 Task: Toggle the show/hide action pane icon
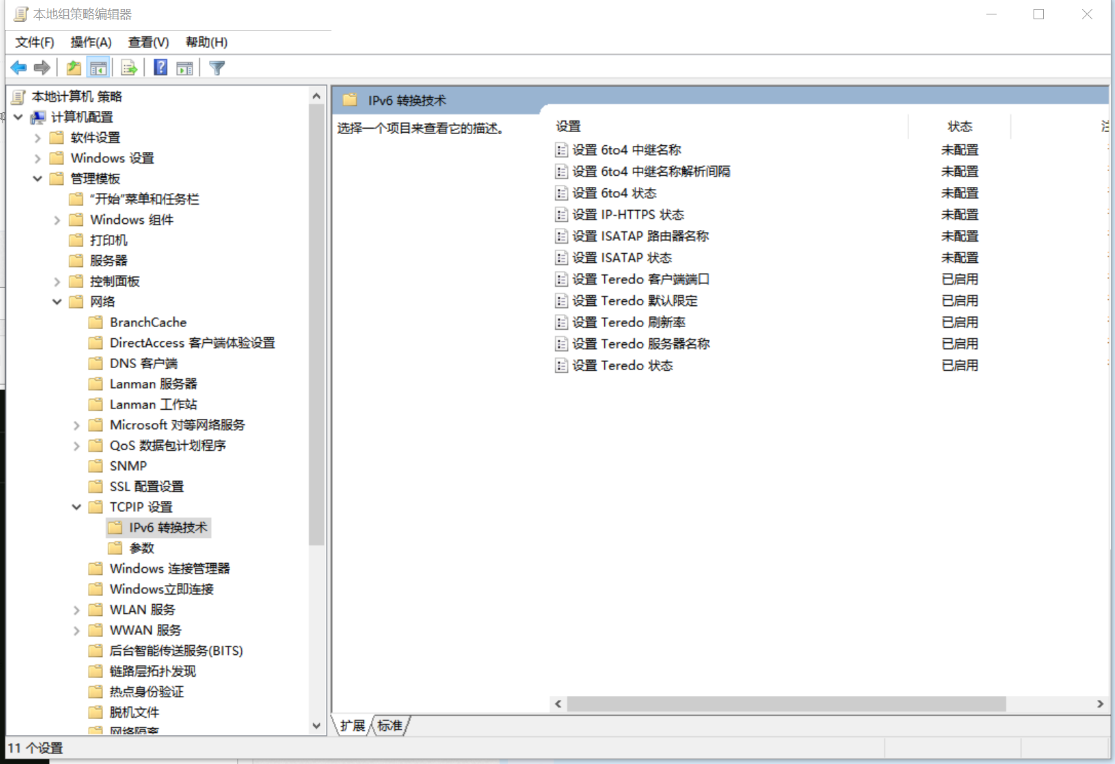click(185, 68)
